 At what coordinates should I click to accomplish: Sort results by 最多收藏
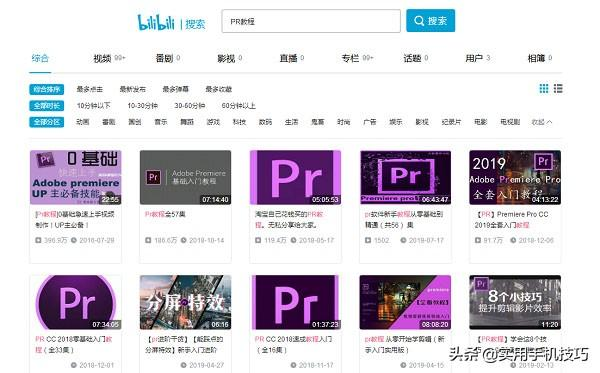click(x=218, y=89)
